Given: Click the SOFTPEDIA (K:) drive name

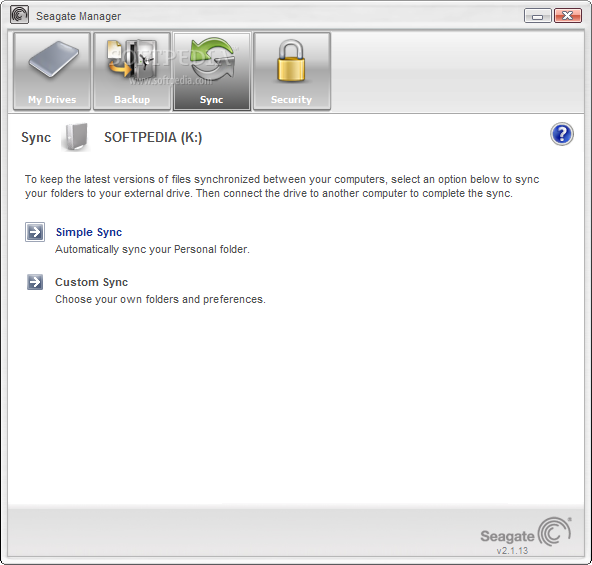Looking at the screenshot, I should pyautogui.click(x=153, y=137).
